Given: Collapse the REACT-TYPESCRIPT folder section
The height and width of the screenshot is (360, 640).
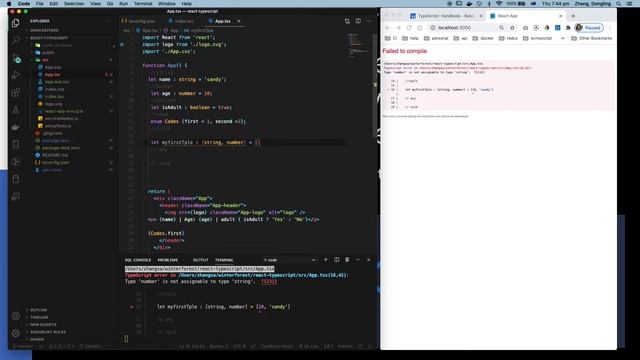Looking at the screenshot, I should pos(49,38).
